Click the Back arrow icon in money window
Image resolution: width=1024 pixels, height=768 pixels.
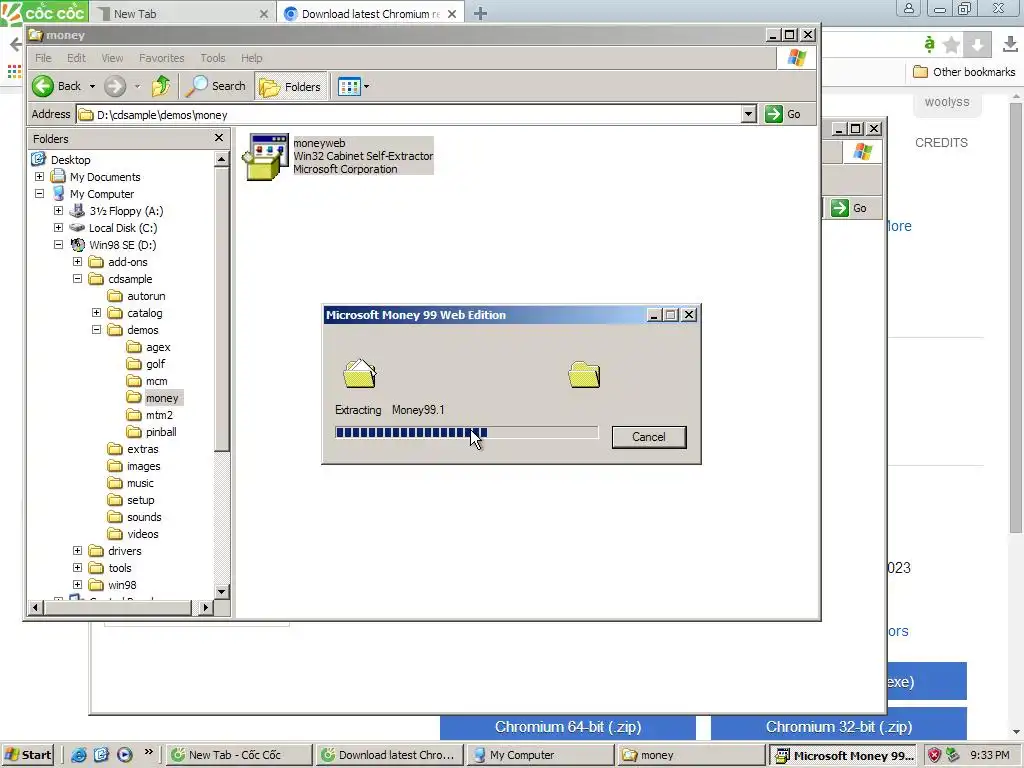click(x=43, y=86)
